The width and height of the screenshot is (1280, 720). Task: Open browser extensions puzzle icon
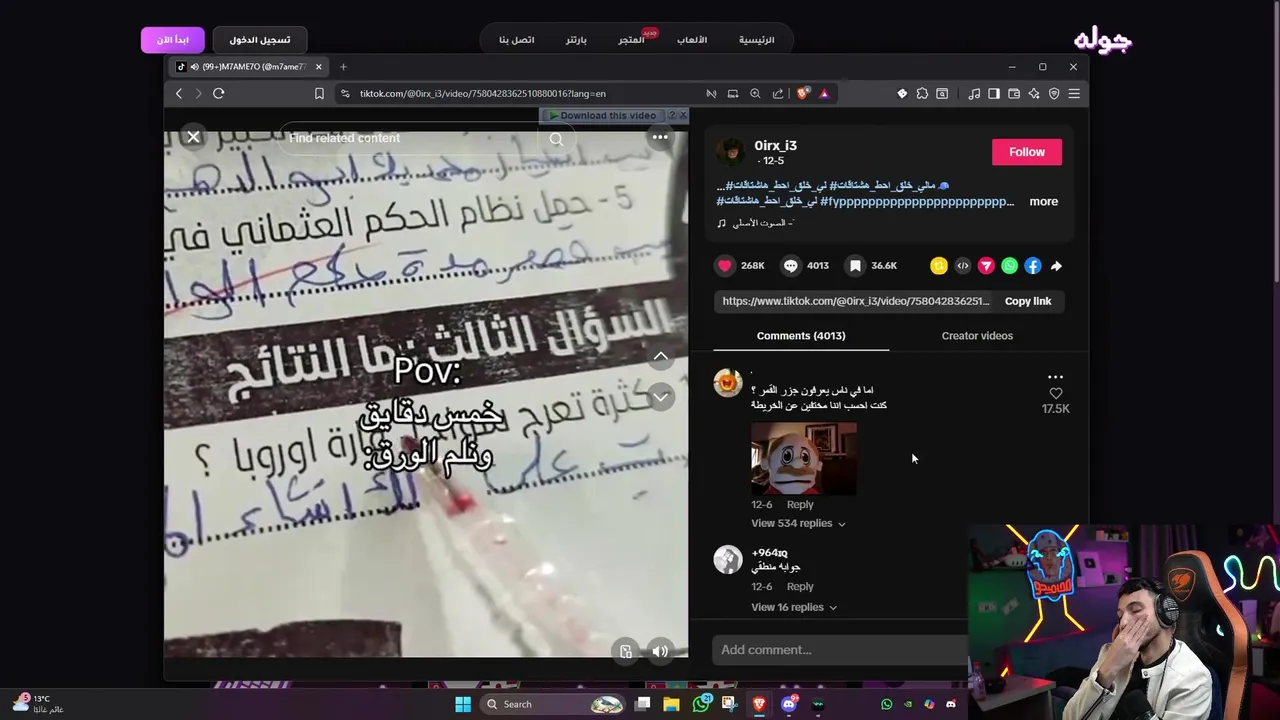tap(922, 93)
